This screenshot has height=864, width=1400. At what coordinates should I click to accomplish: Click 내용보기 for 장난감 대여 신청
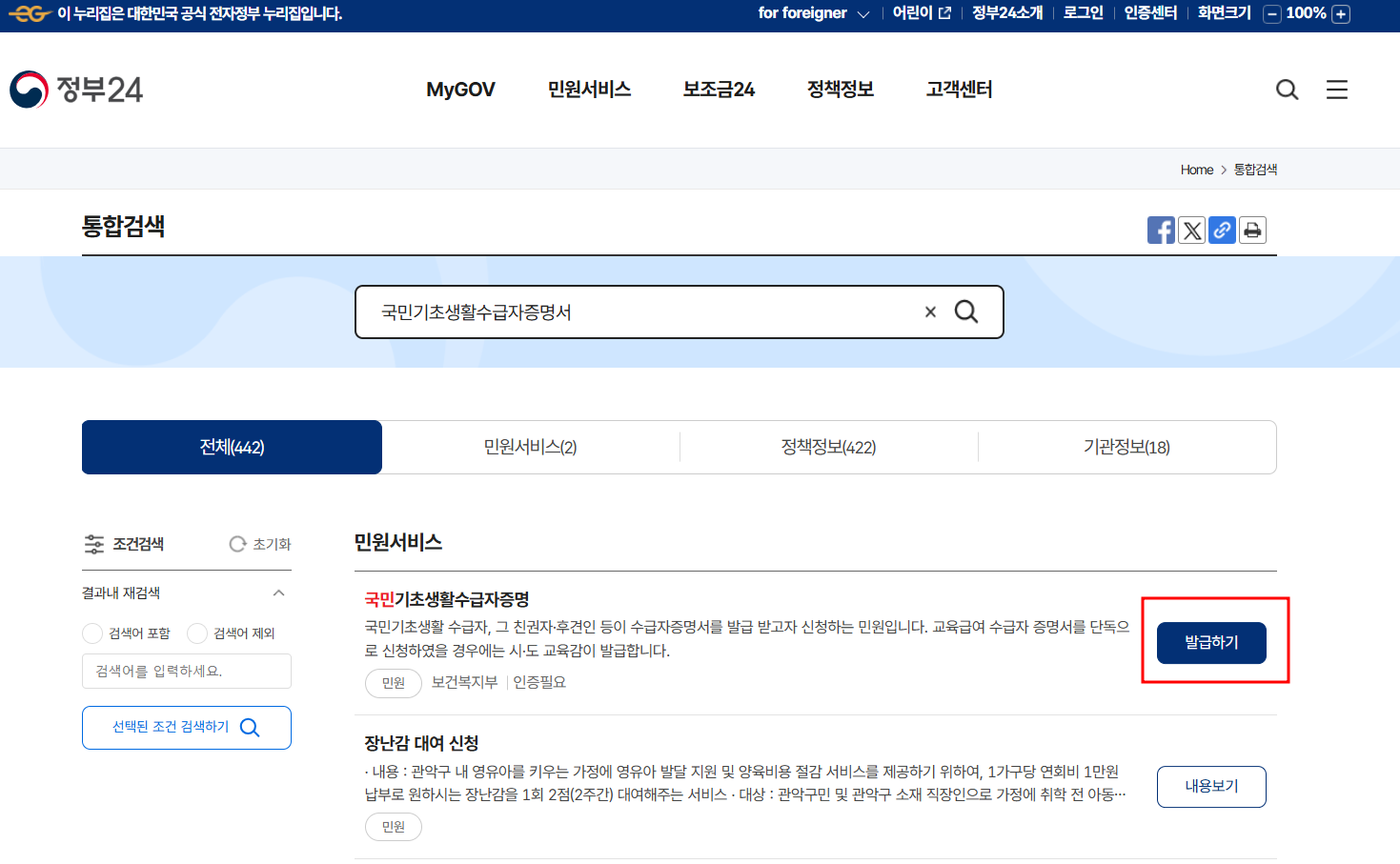pos(1210,786)
